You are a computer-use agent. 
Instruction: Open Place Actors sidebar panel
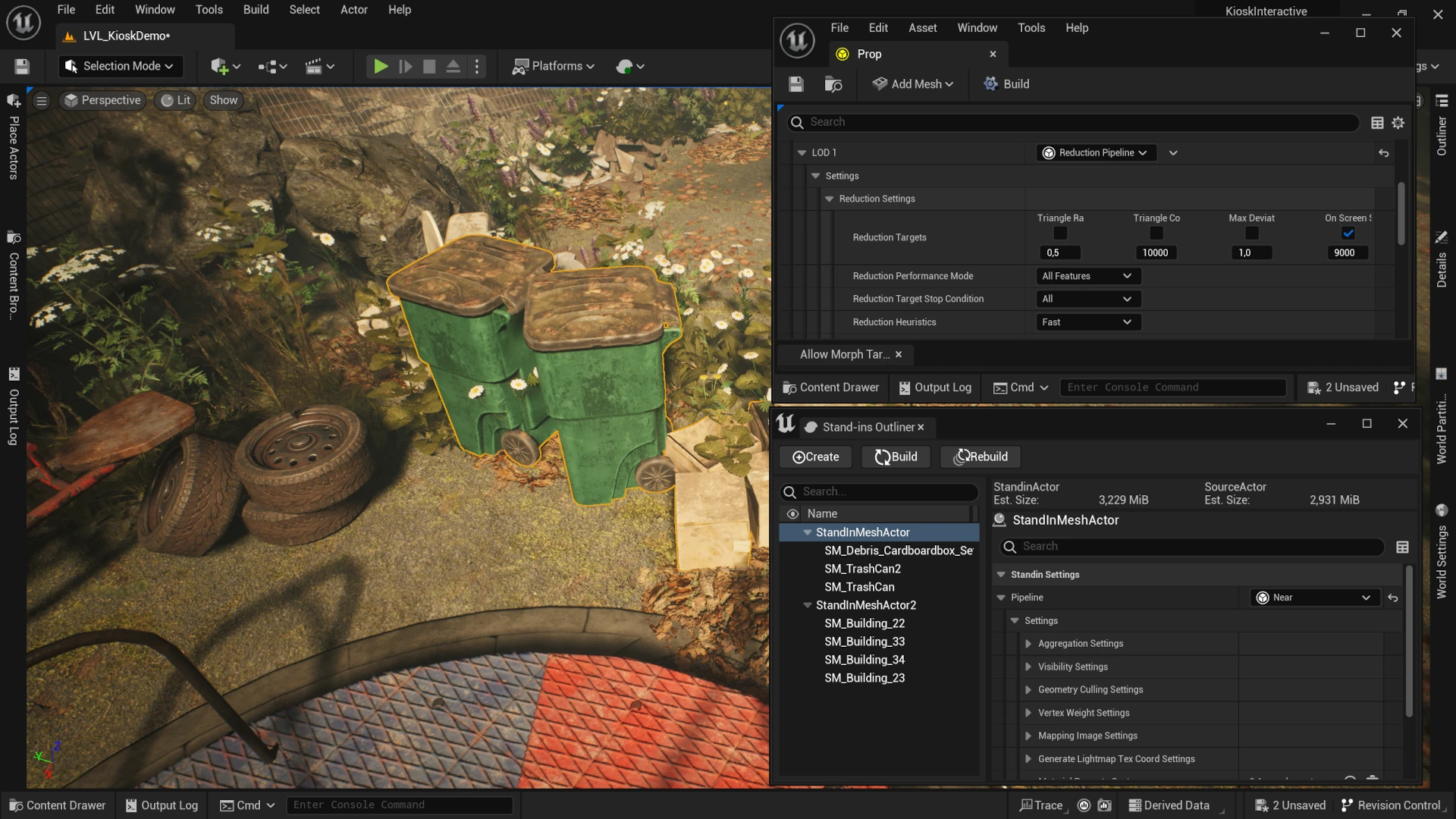(x=13, y=136)
